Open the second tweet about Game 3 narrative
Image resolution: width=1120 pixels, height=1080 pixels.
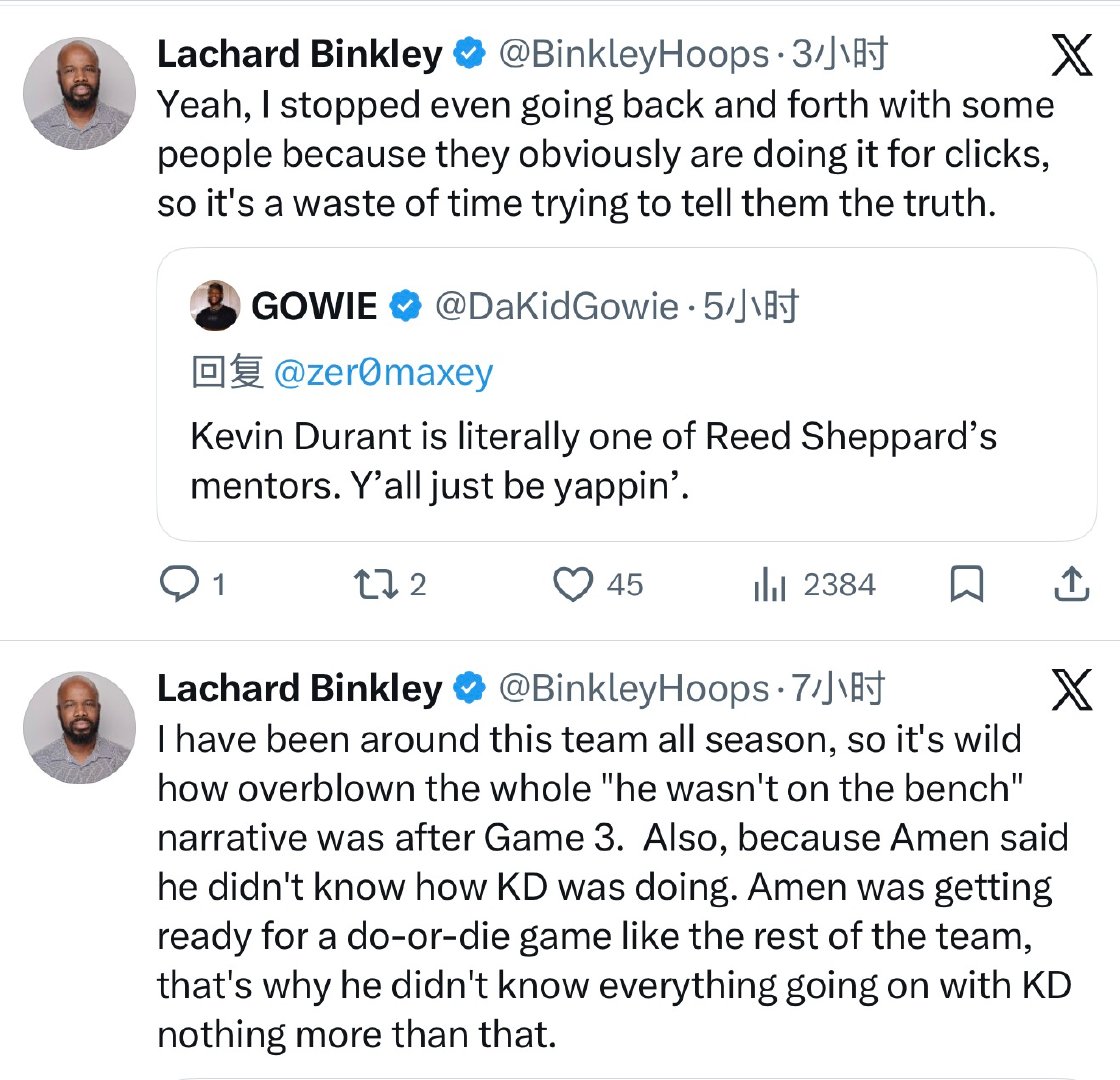[612, 885]
